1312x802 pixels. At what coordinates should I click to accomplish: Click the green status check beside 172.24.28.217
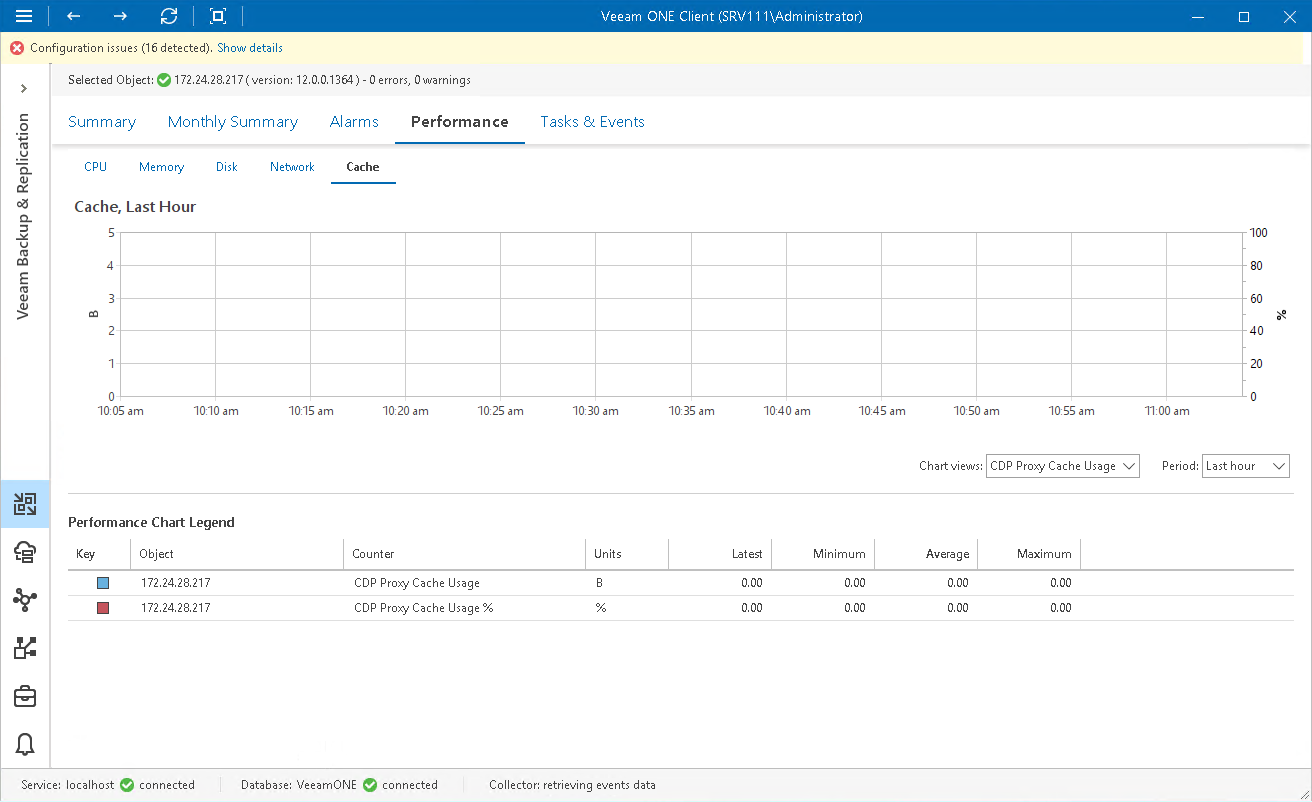tap(164, 80)
